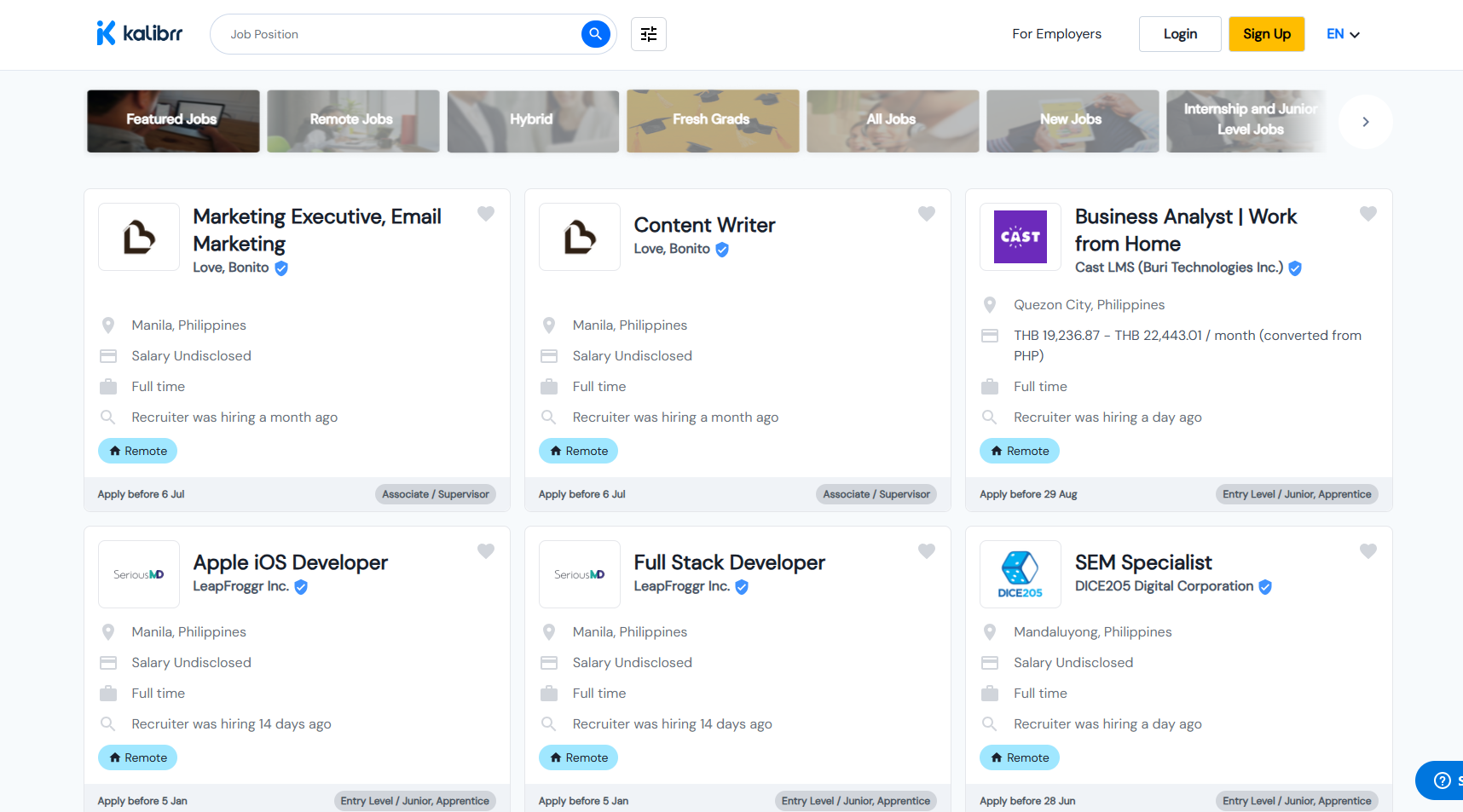The height and width of the screenshot is (812, 1463).
Task: Select the Remote Jobs category tile
Action: point(353,121)
